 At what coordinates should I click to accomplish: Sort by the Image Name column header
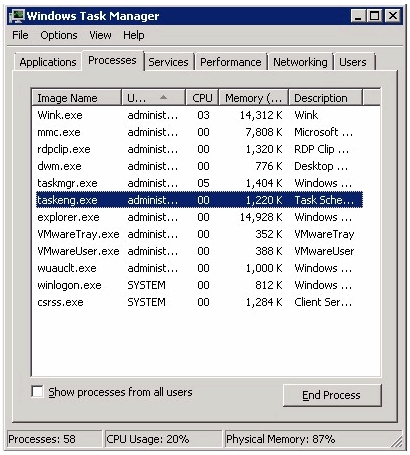click(x=77, y=98)
